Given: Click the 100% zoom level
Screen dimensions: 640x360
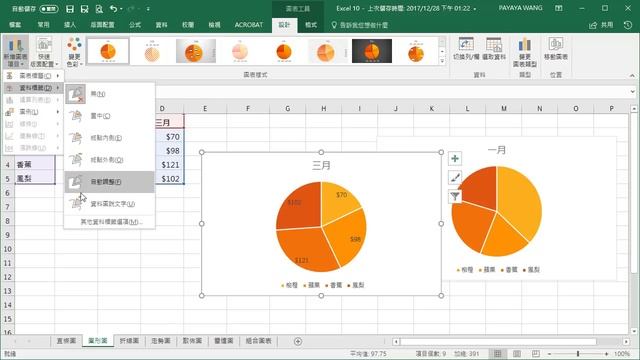Looking at the screenshot, I should click(622, 354).
